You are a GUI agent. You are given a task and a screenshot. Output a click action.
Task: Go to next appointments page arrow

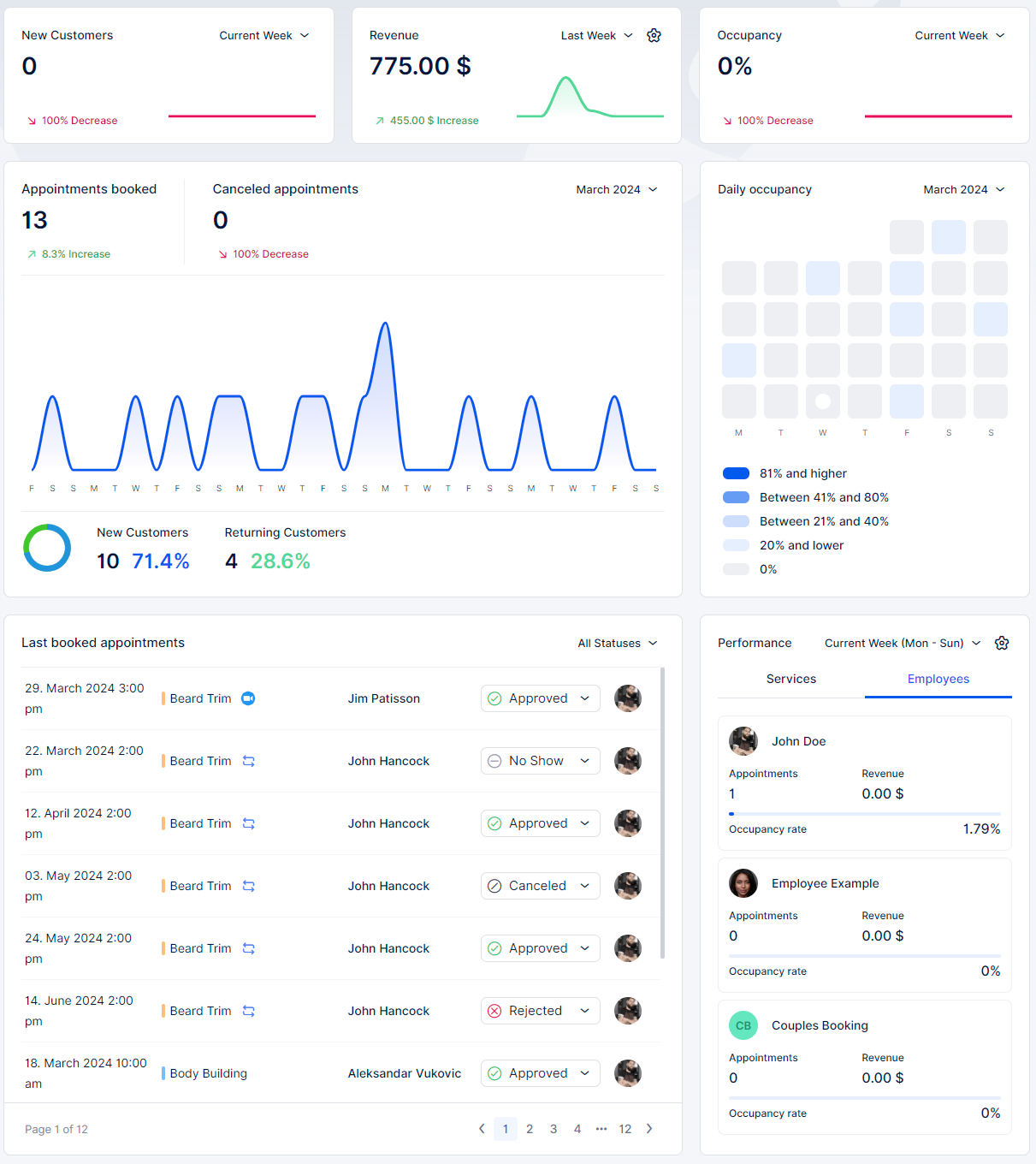(649, 1129)
